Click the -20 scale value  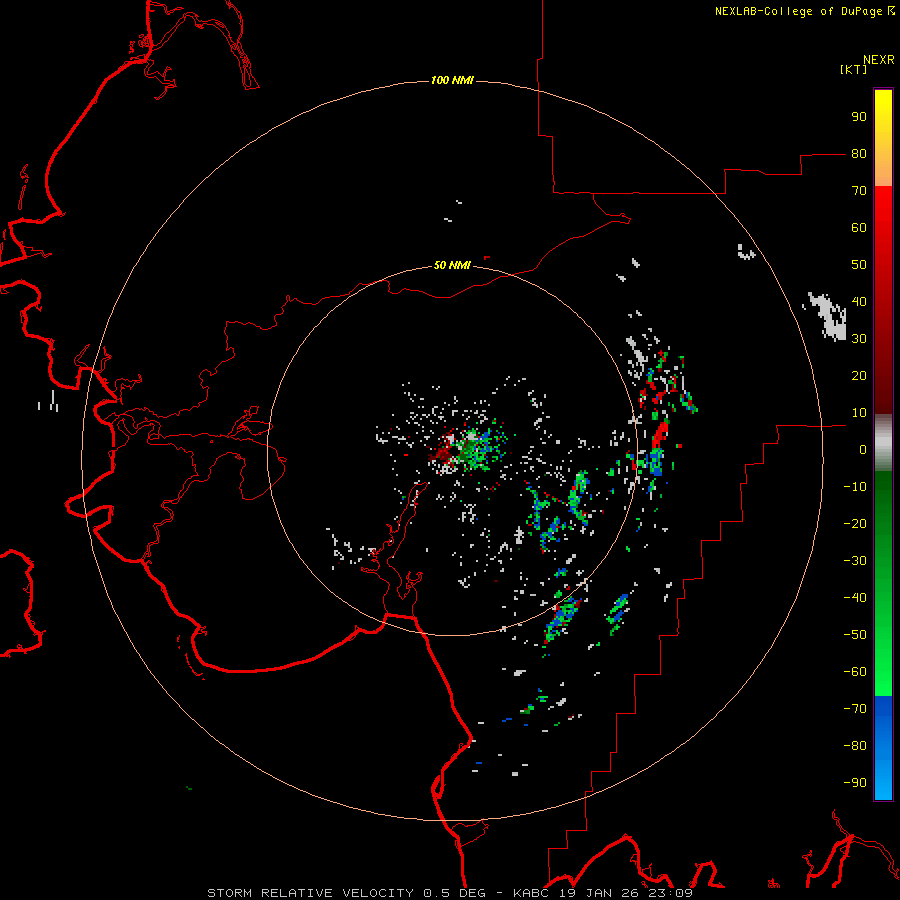click(x=855, y=523)
